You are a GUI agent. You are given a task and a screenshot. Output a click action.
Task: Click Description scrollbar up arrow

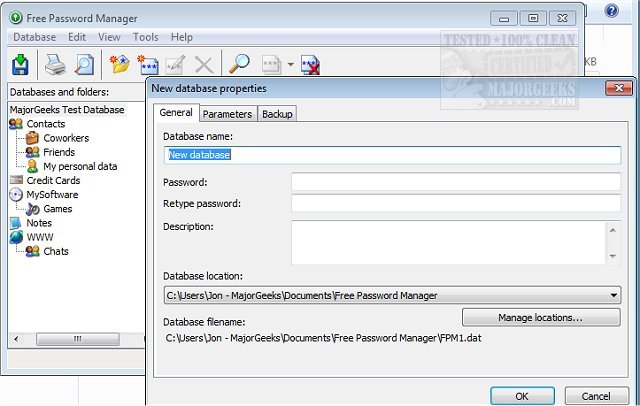[613, 230]
